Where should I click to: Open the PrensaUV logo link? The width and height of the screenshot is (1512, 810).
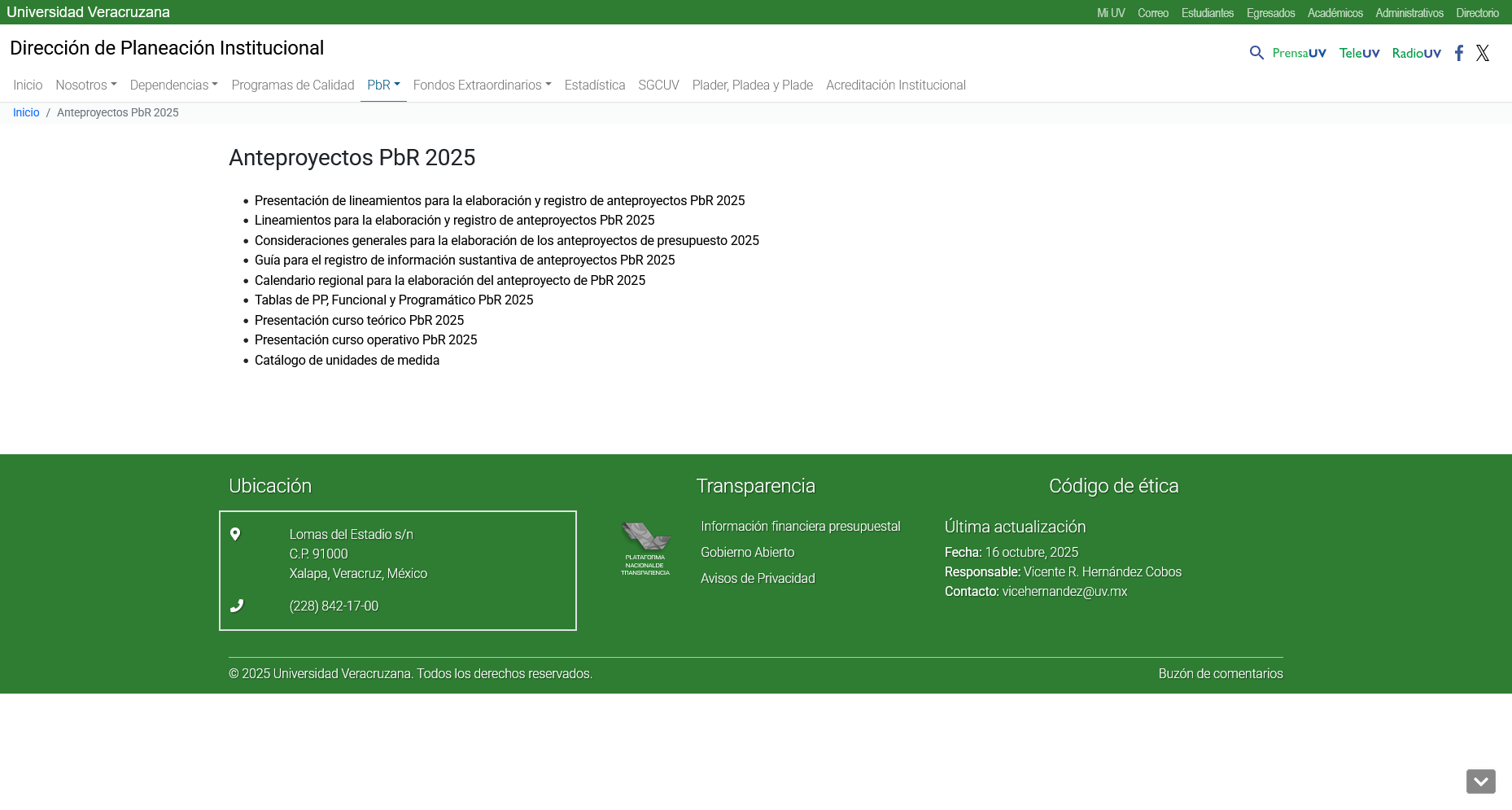point(1299,53)
